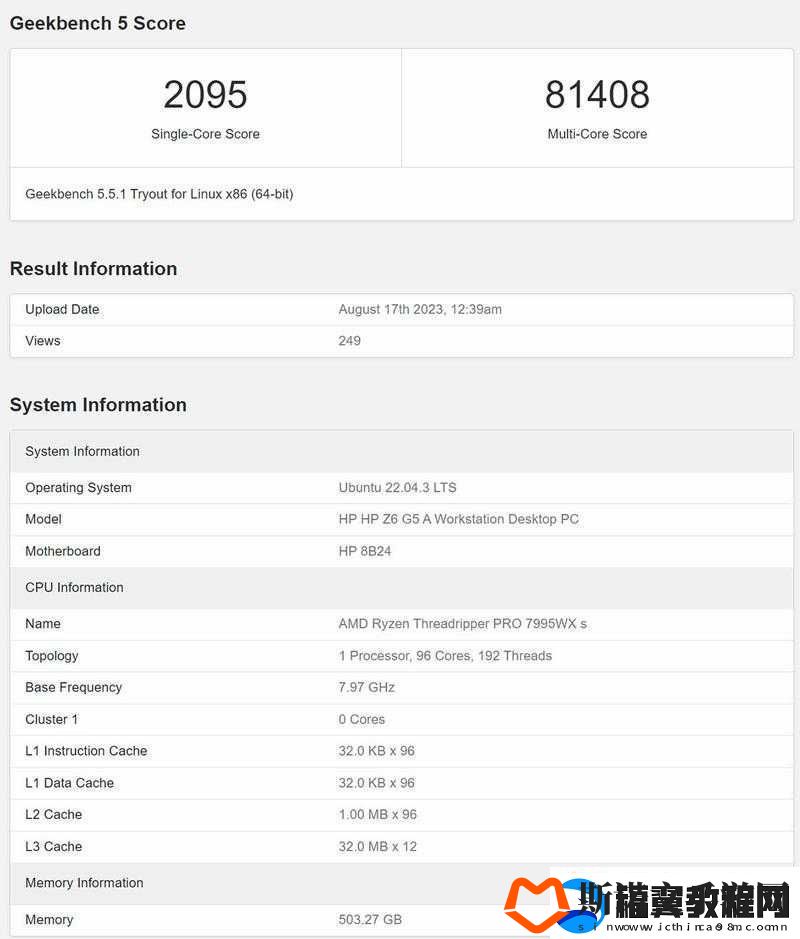Select "HP HP Z6 G5 A Workstation Desktop PC"
Screen dimensions: 800x939
click(459, 519)
